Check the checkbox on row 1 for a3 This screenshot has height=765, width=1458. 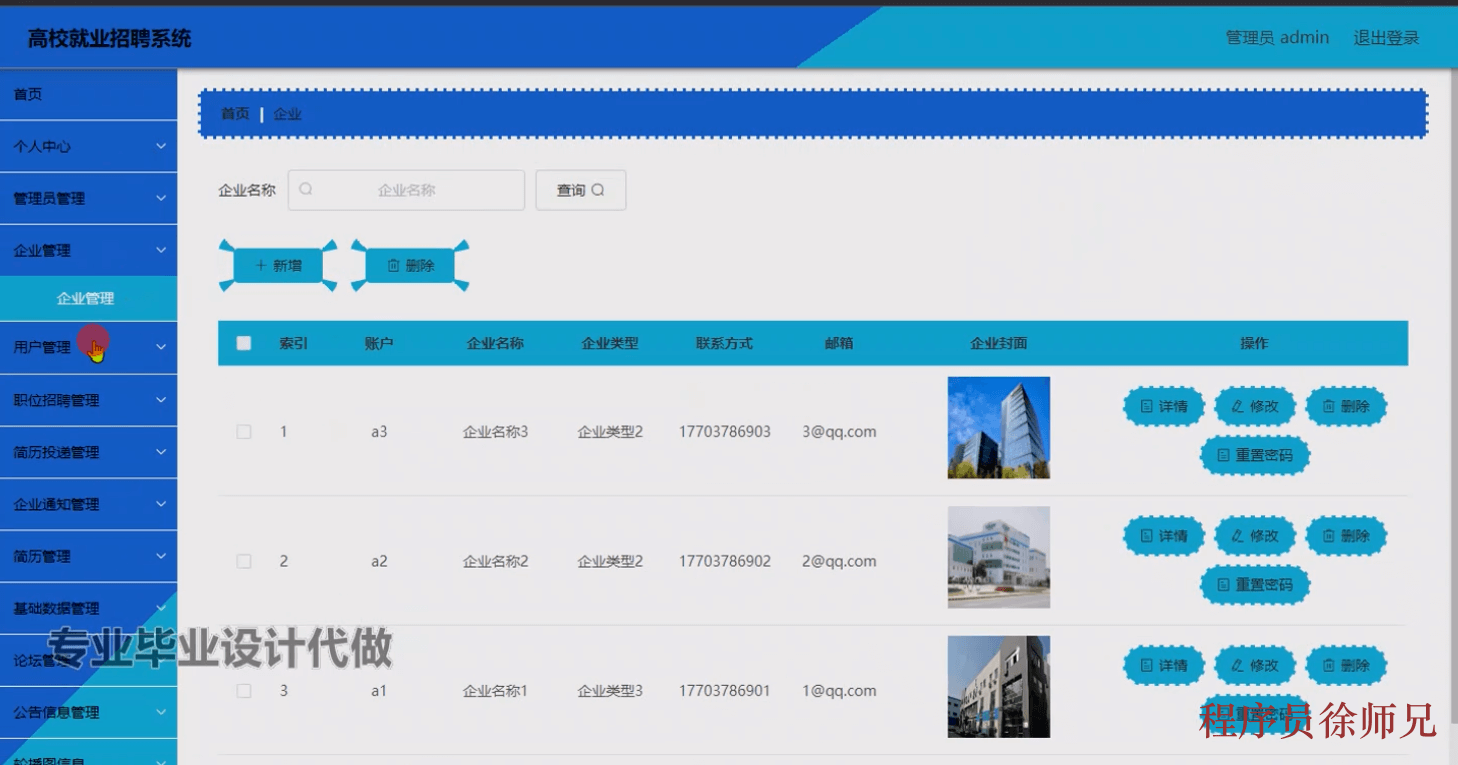click(x=243, y=431)
